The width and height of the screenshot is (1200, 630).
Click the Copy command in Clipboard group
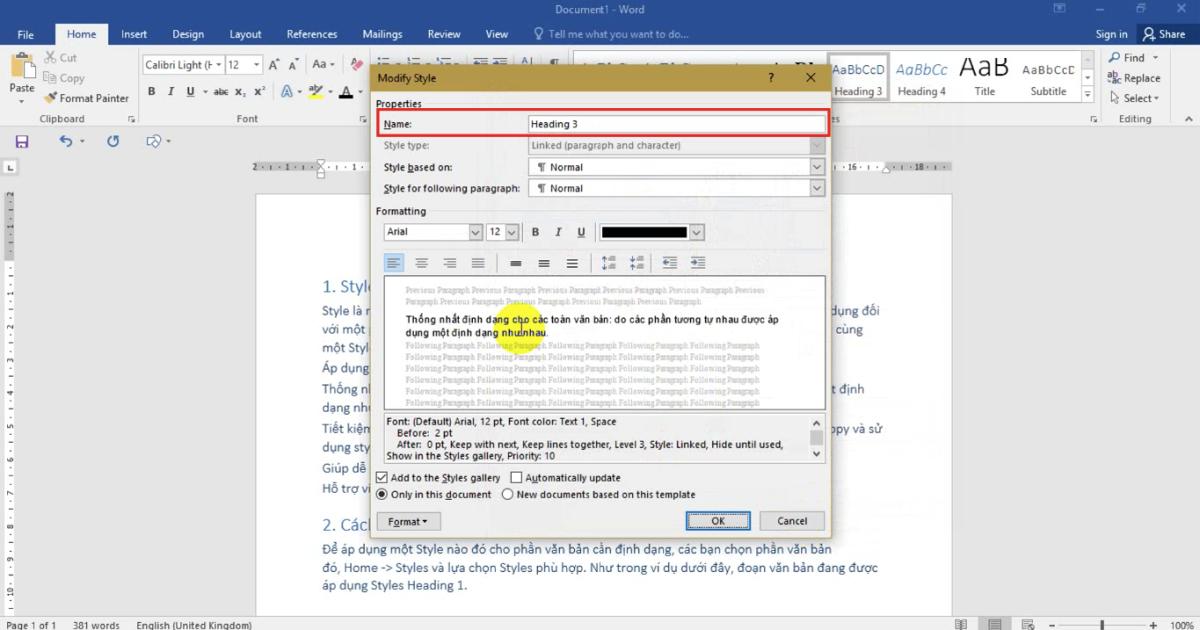click(x=63, y=78)
